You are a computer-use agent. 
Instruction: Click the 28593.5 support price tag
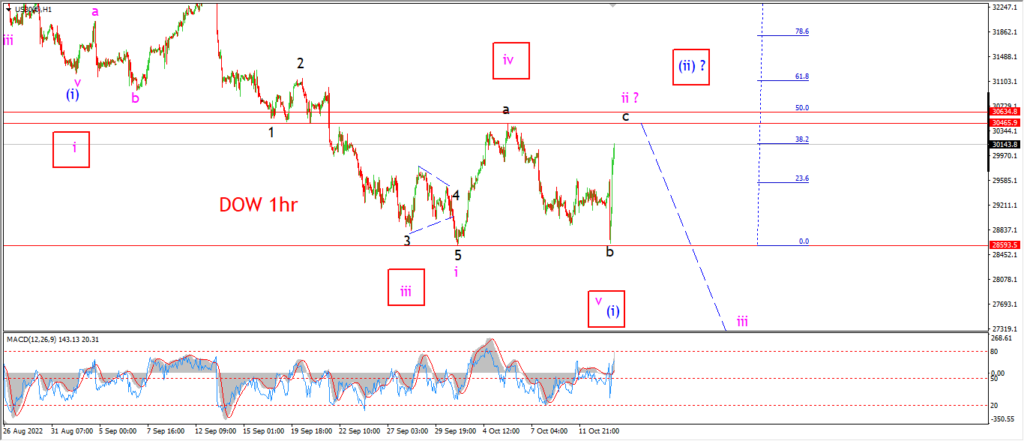click(1006, 245)
